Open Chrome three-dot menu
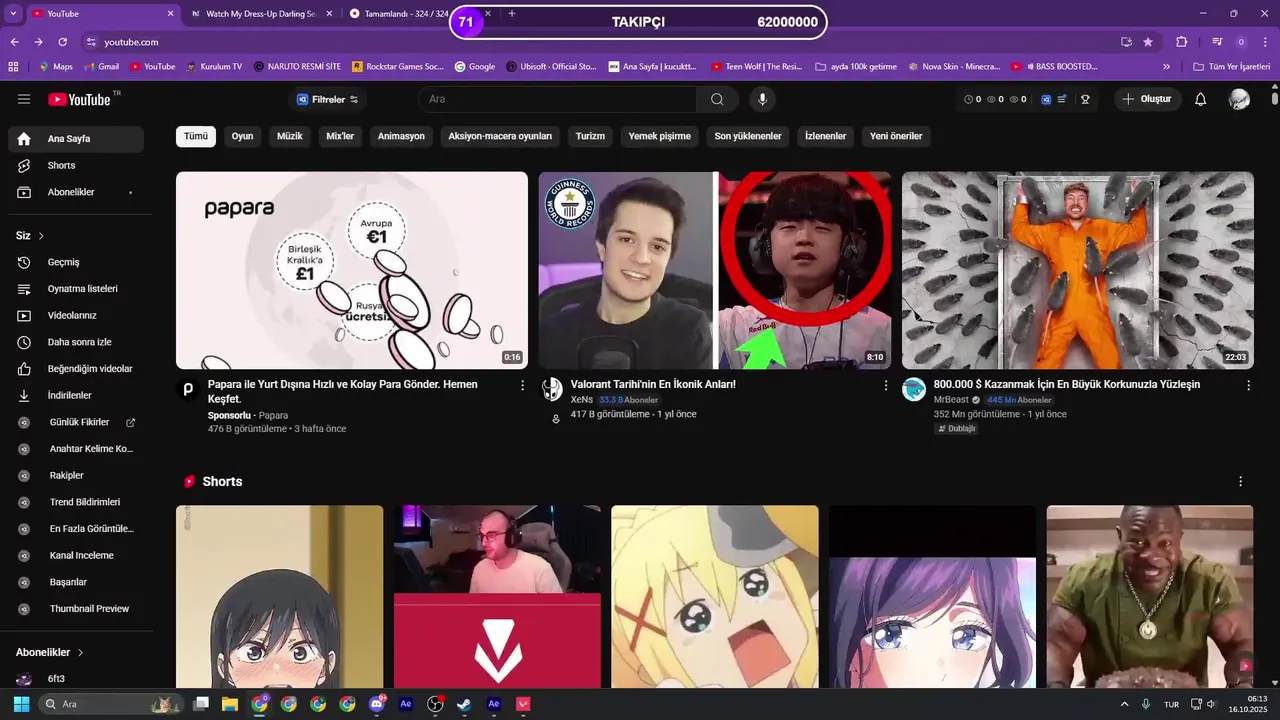Viewport: 1280px width, 720px height. point(1264,42)
